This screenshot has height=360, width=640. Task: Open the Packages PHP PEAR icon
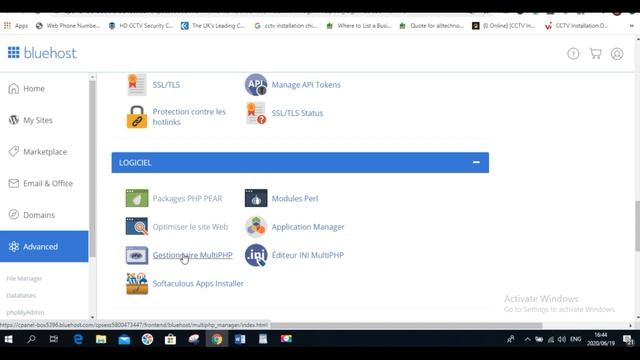(x=137, y=198)
